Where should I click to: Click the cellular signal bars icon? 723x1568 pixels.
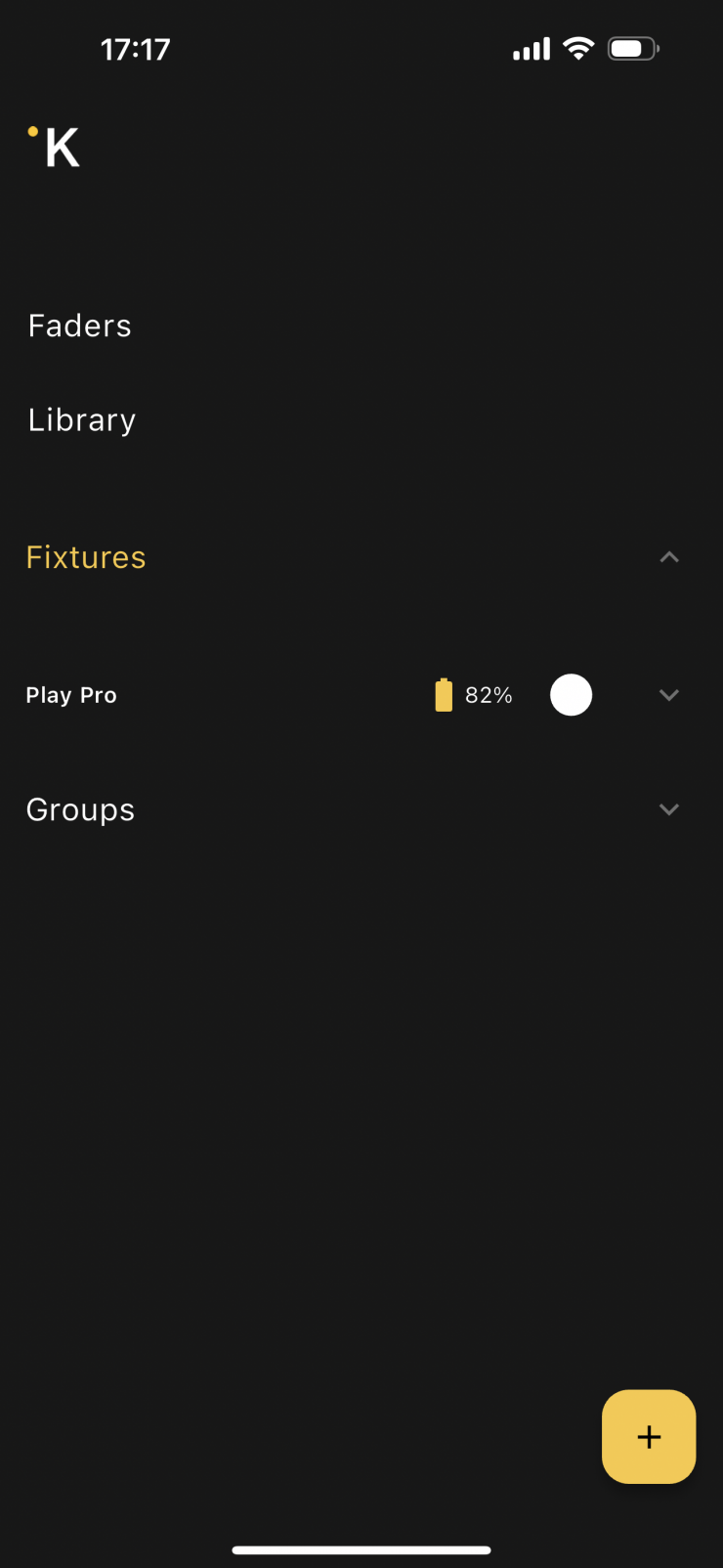[x=532, y=49]
